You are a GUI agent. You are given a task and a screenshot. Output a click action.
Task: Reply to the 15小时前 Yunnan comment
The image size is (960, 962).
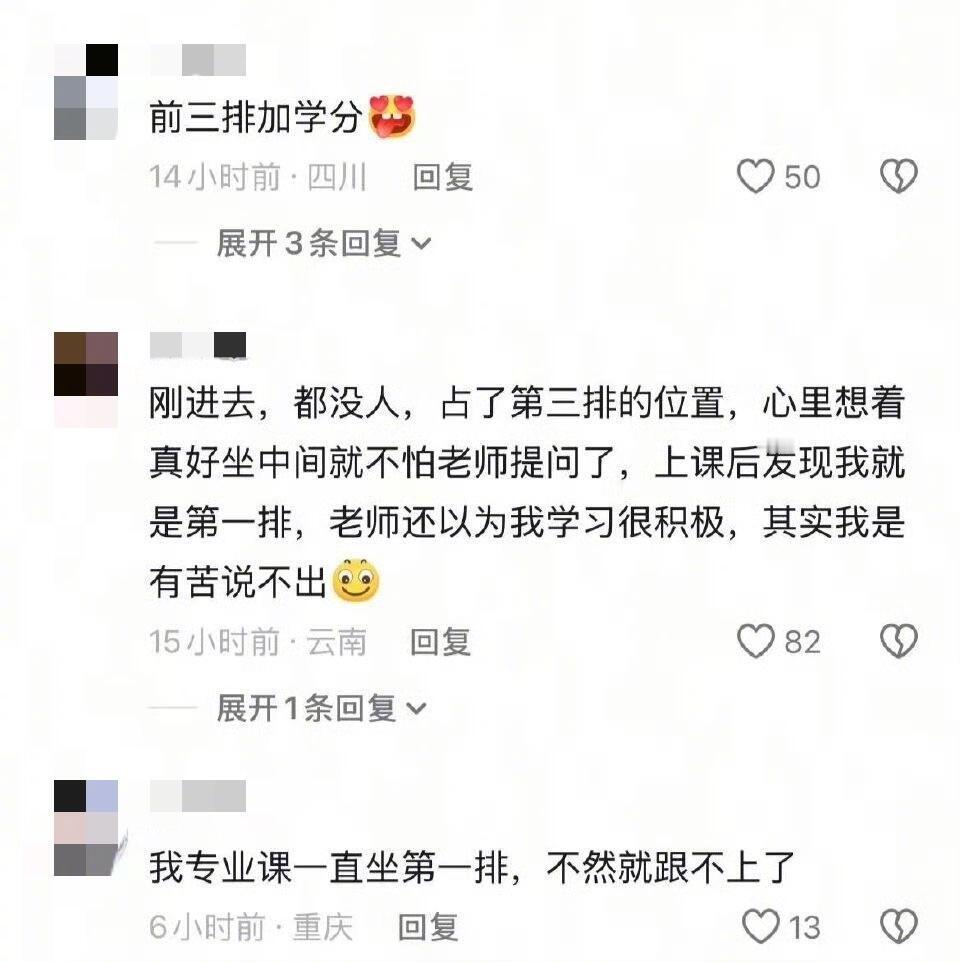point(440,642)
